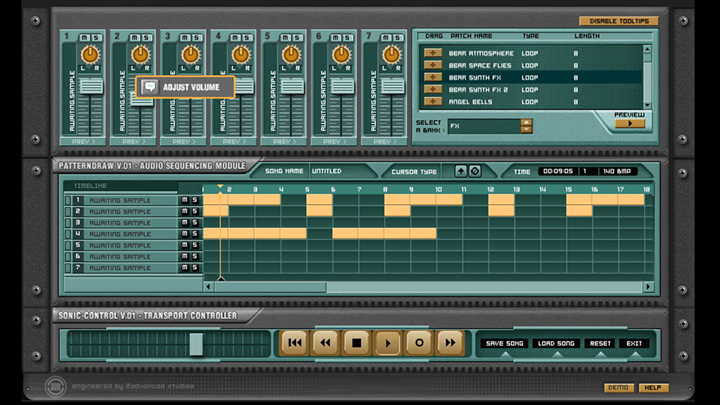Stop playback with the square stop button
720x405 pixels.
[x=356, y=343]
